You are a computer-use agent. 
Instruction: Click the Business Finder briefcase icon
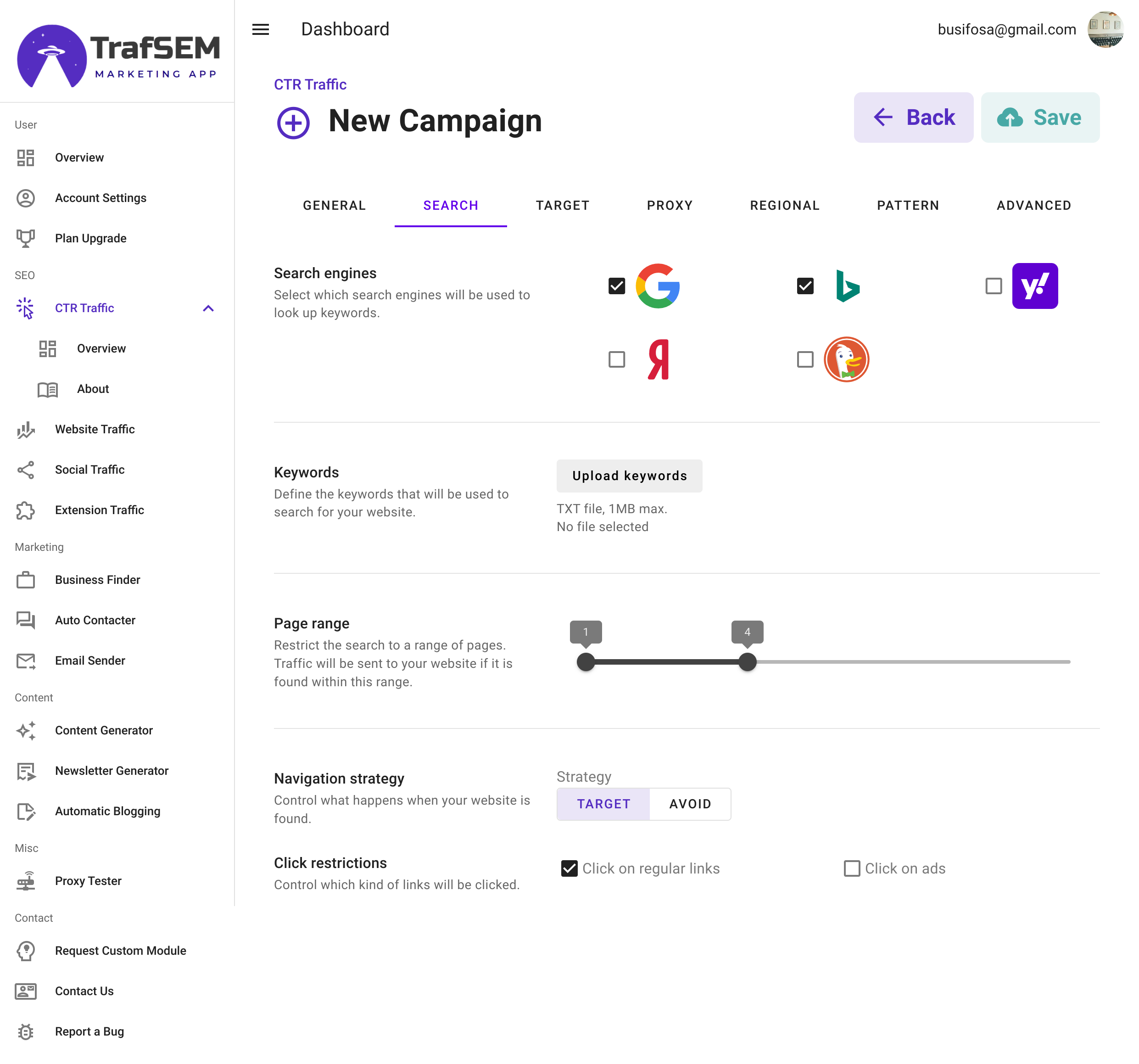26,580
